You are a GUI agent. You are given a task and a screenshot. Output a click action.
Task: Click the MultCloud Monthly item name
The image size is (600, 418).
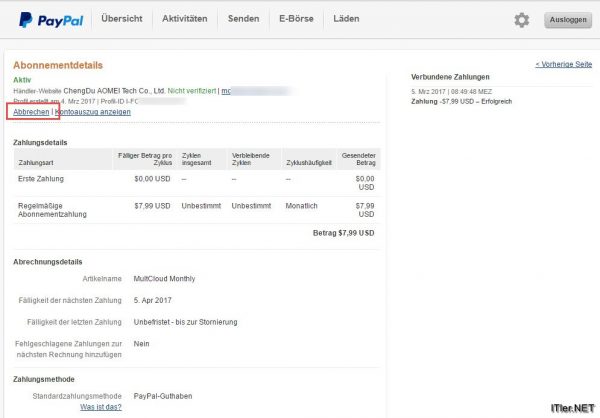click(164, 279)
